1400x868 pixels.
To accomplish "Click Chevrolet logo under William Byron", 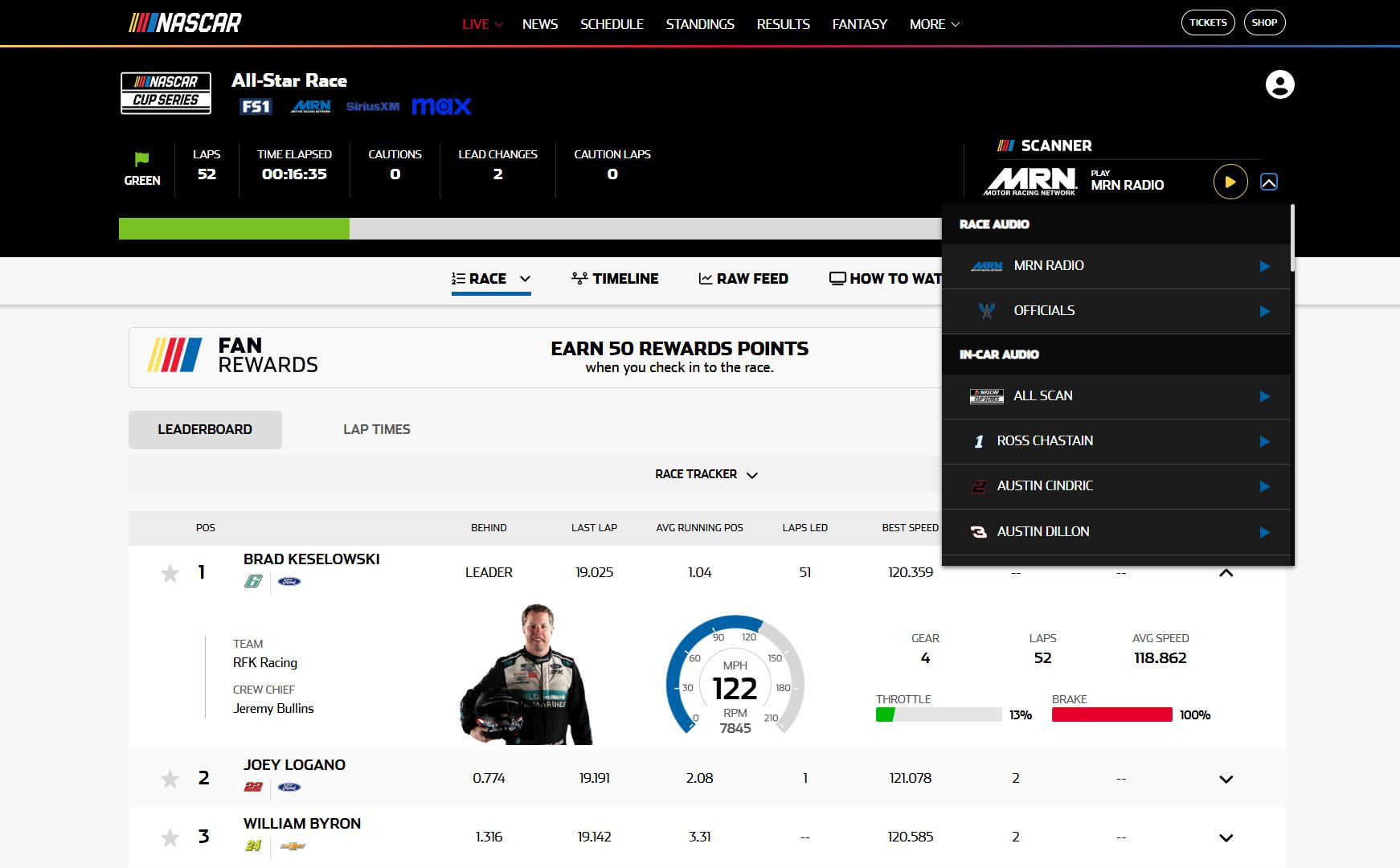I will pyautogui.click(x=293, y=845).
